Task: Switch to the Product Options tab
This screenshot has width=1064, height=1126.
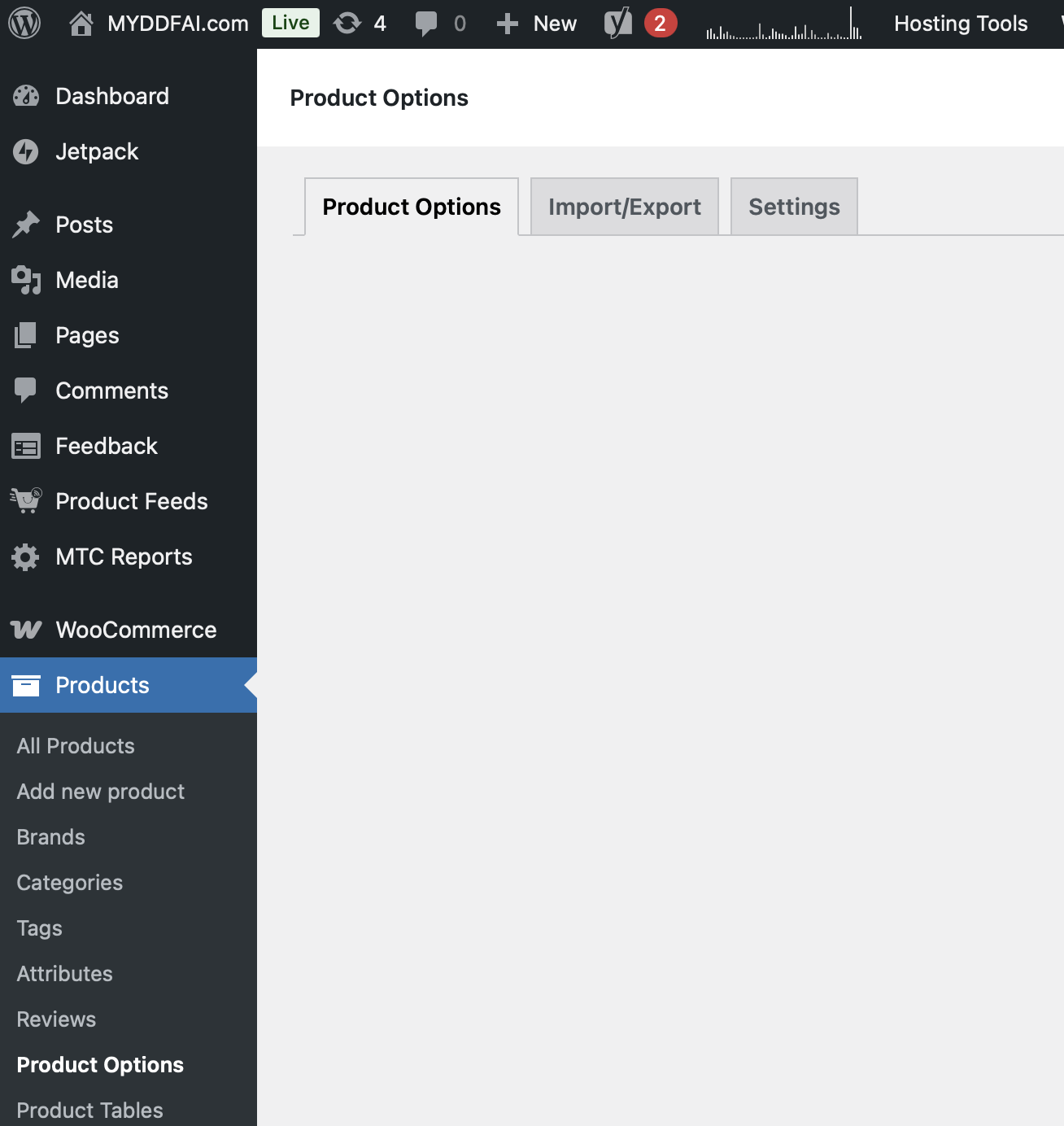Action: [412, 207]
